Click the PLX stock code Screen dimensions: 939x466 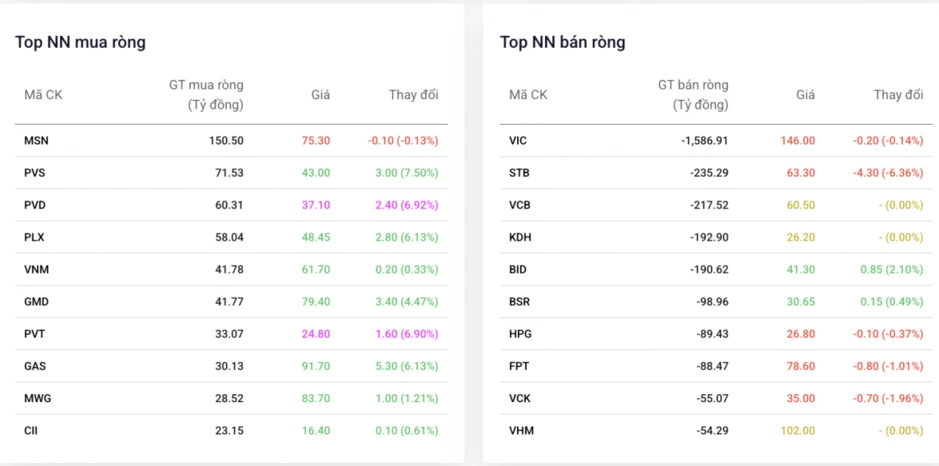(34, 237)
